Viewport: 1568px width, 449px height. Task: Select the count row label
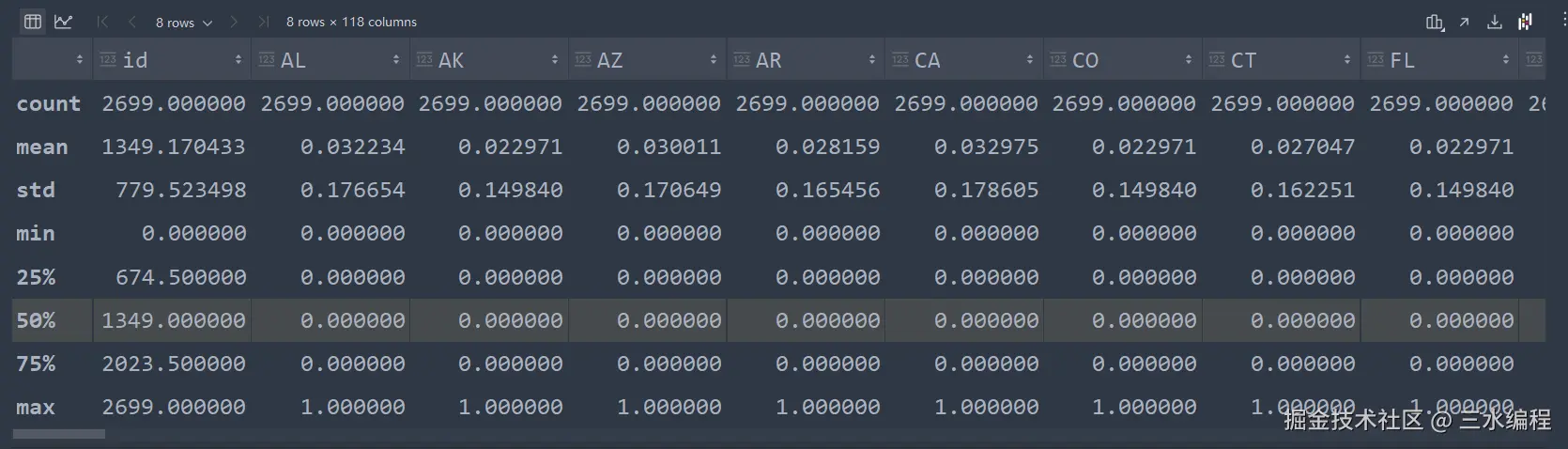coord(49,103)
